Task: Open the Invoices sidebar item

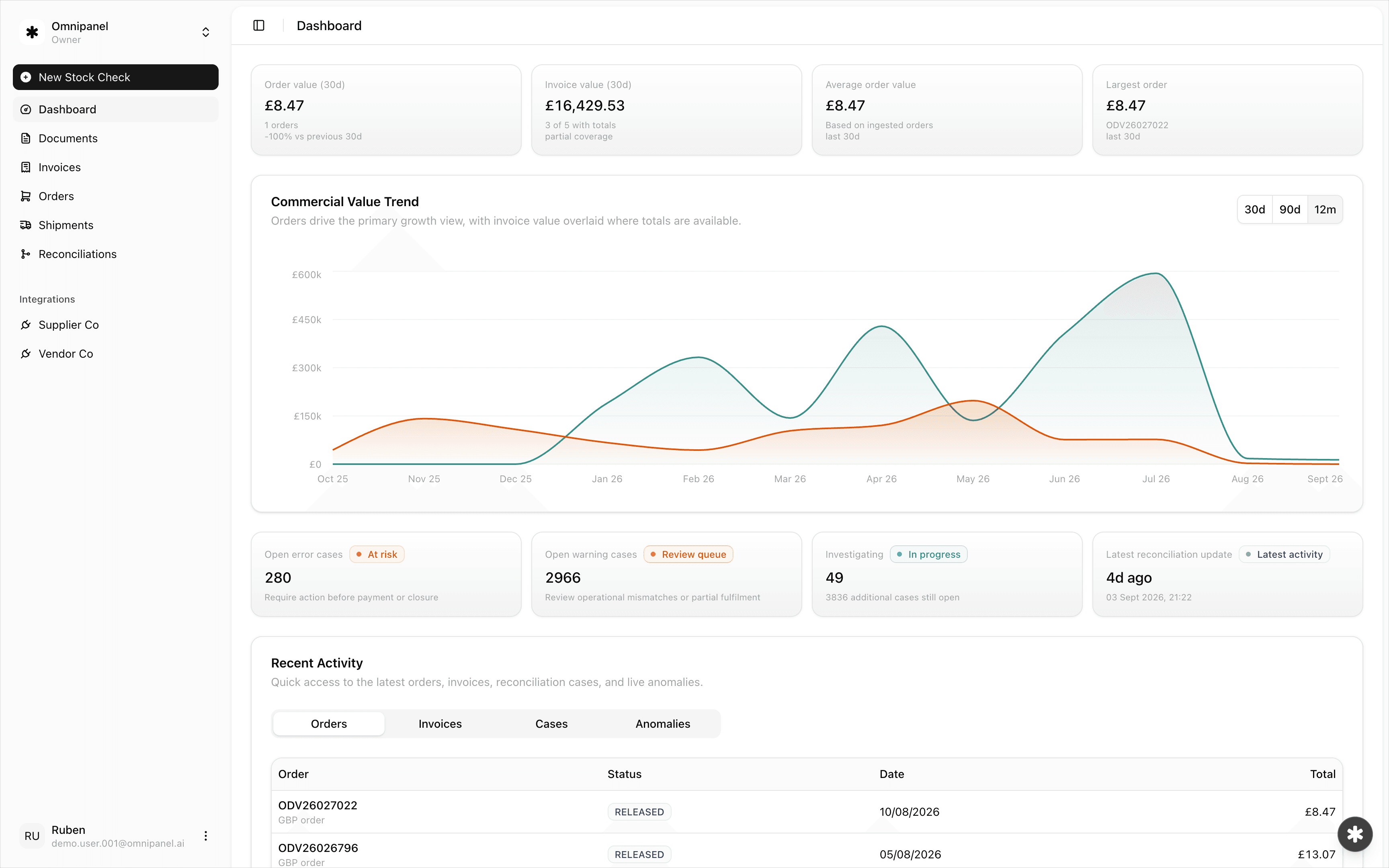Action: [x=115, y=167]
